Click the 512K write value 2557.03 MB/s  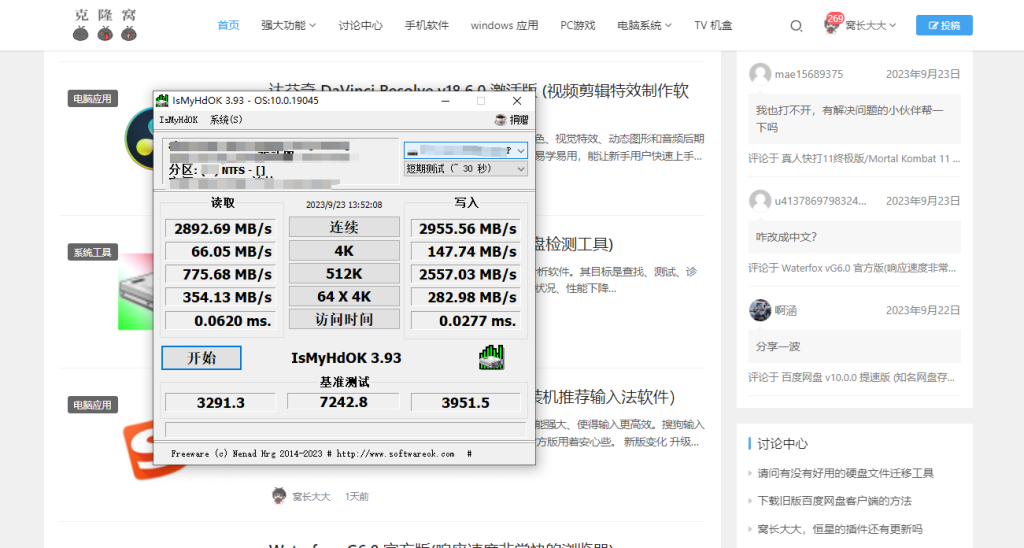coord(466,274)
